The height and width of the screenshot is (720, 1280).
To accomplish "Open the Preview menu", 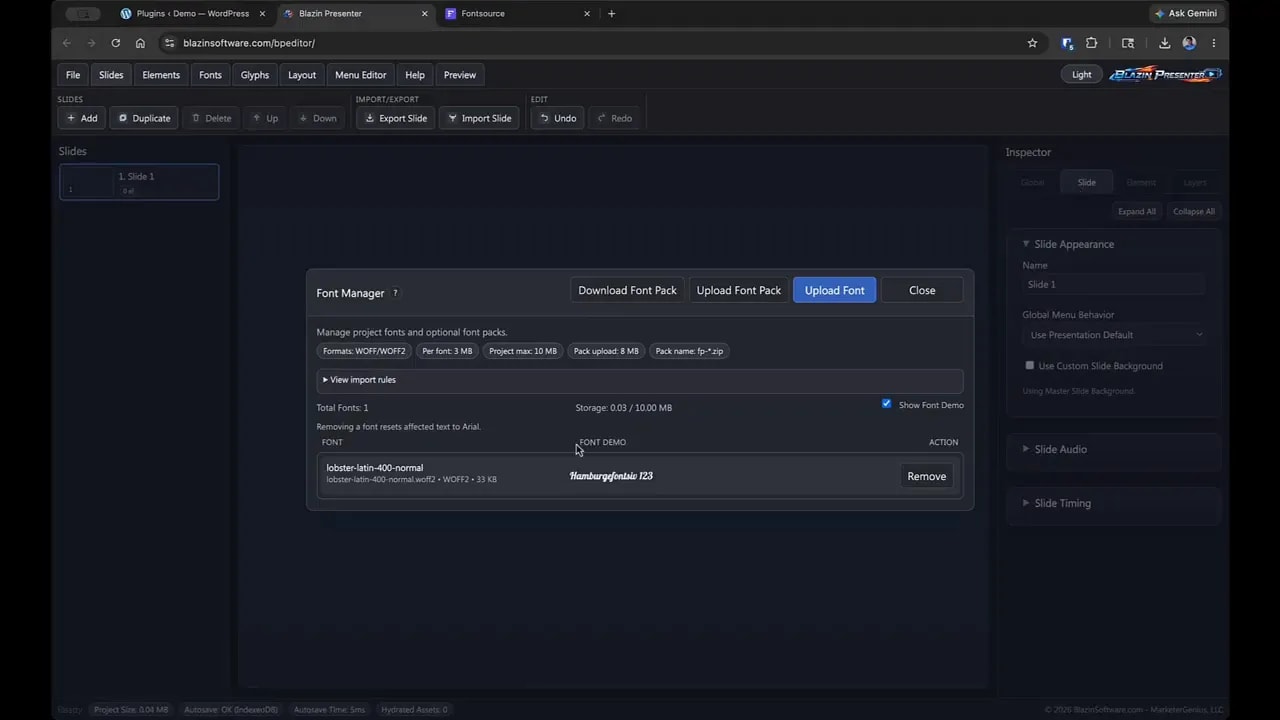I will coord(460,75).
